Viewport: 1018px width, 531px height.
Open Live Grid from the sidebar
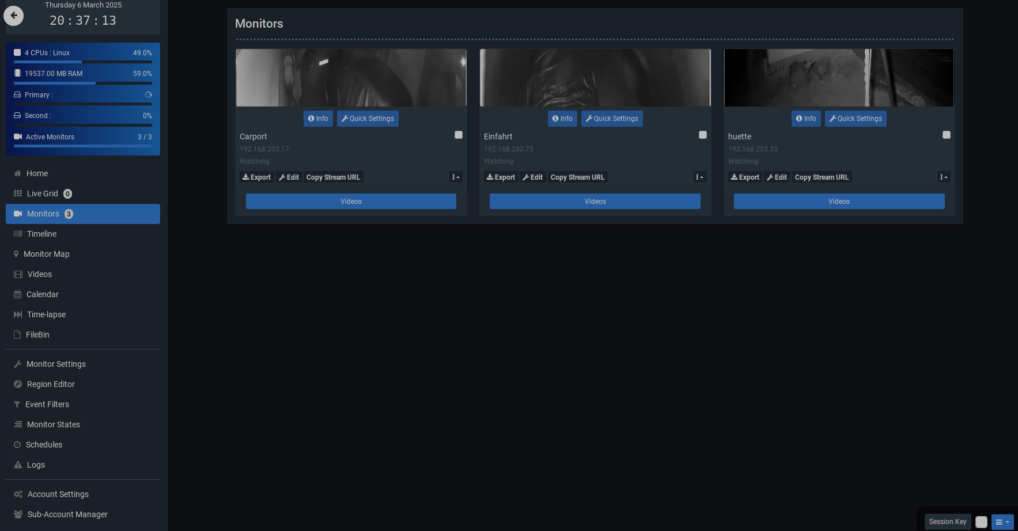click(x=42, y=193)
